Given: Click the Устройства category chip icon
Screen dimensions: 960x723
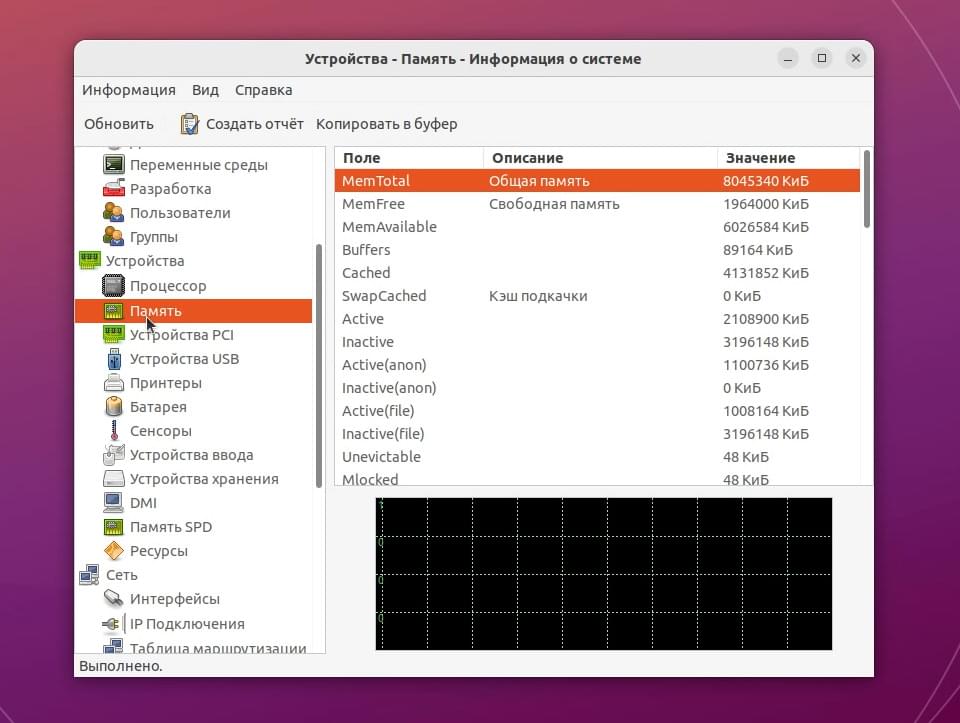Looking at the screenshot, I should 90,260.
